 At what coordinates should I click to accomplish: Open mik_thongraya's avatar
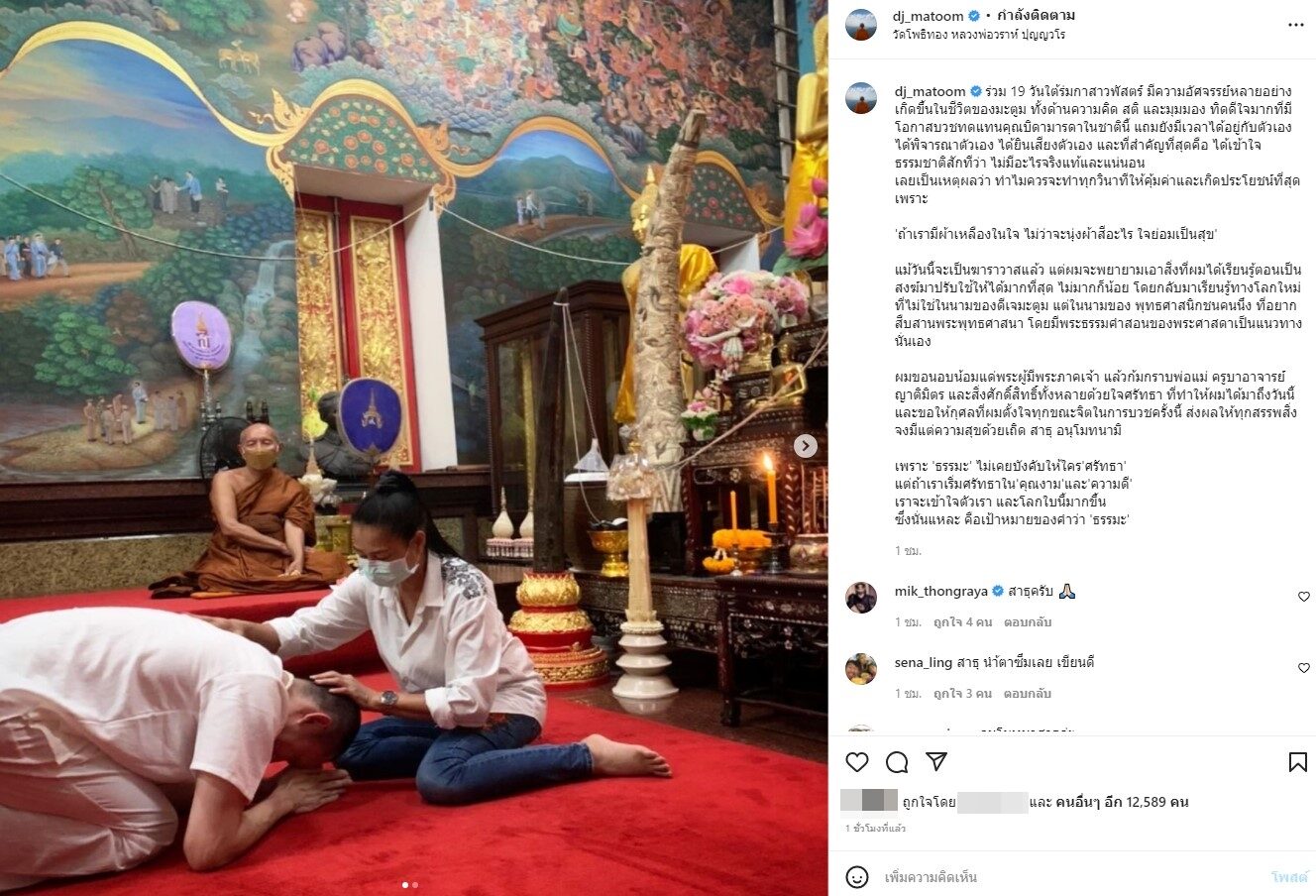(x=861, y=598)
